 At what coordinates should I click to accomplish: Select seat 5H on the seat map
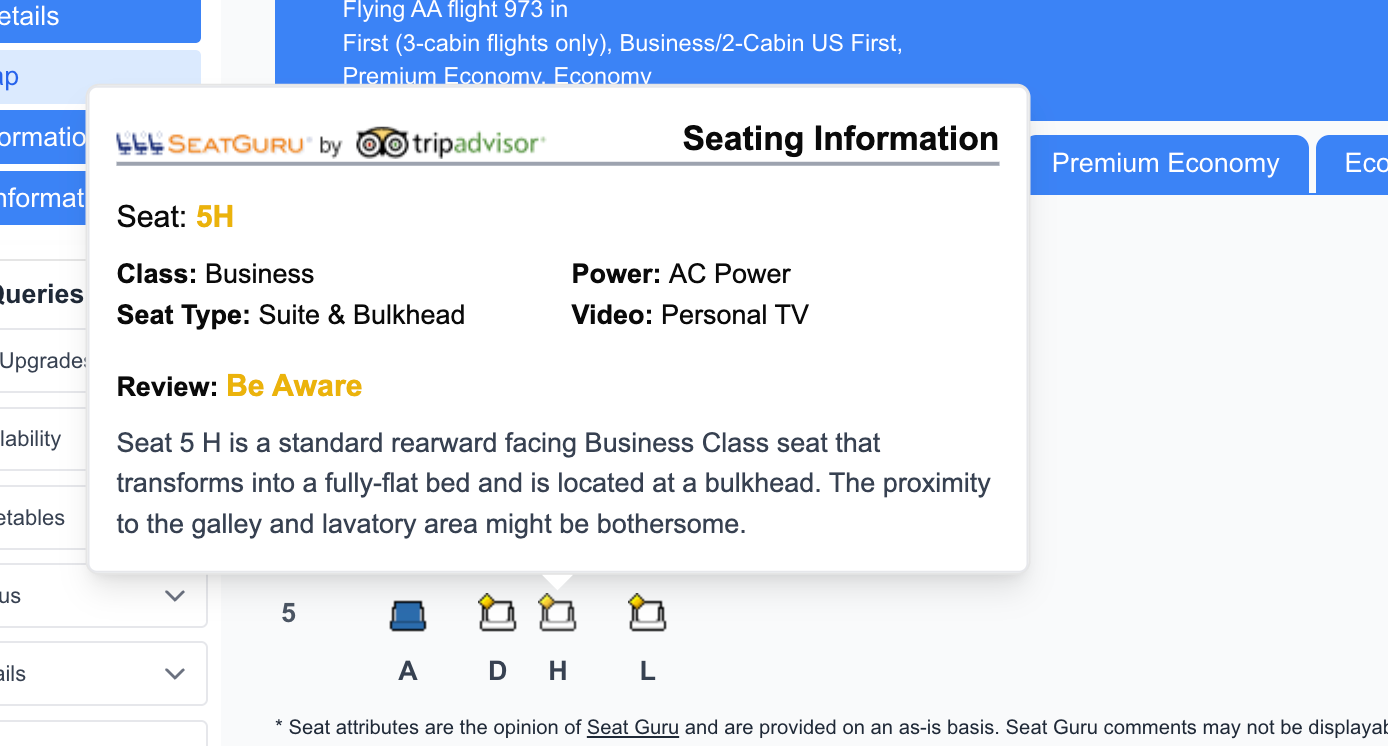(x=558, y=615)
